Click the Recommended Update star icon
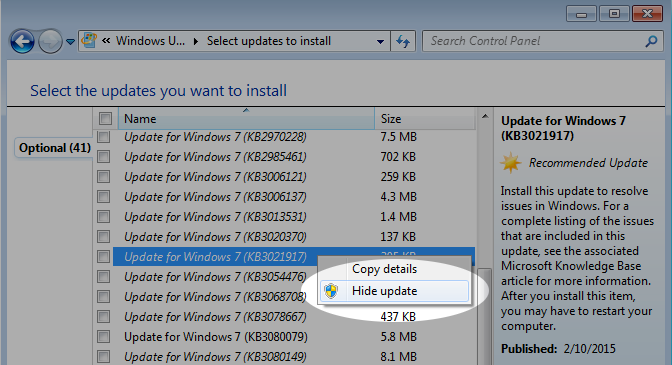The image size is (672, 365). coord(511,163)
